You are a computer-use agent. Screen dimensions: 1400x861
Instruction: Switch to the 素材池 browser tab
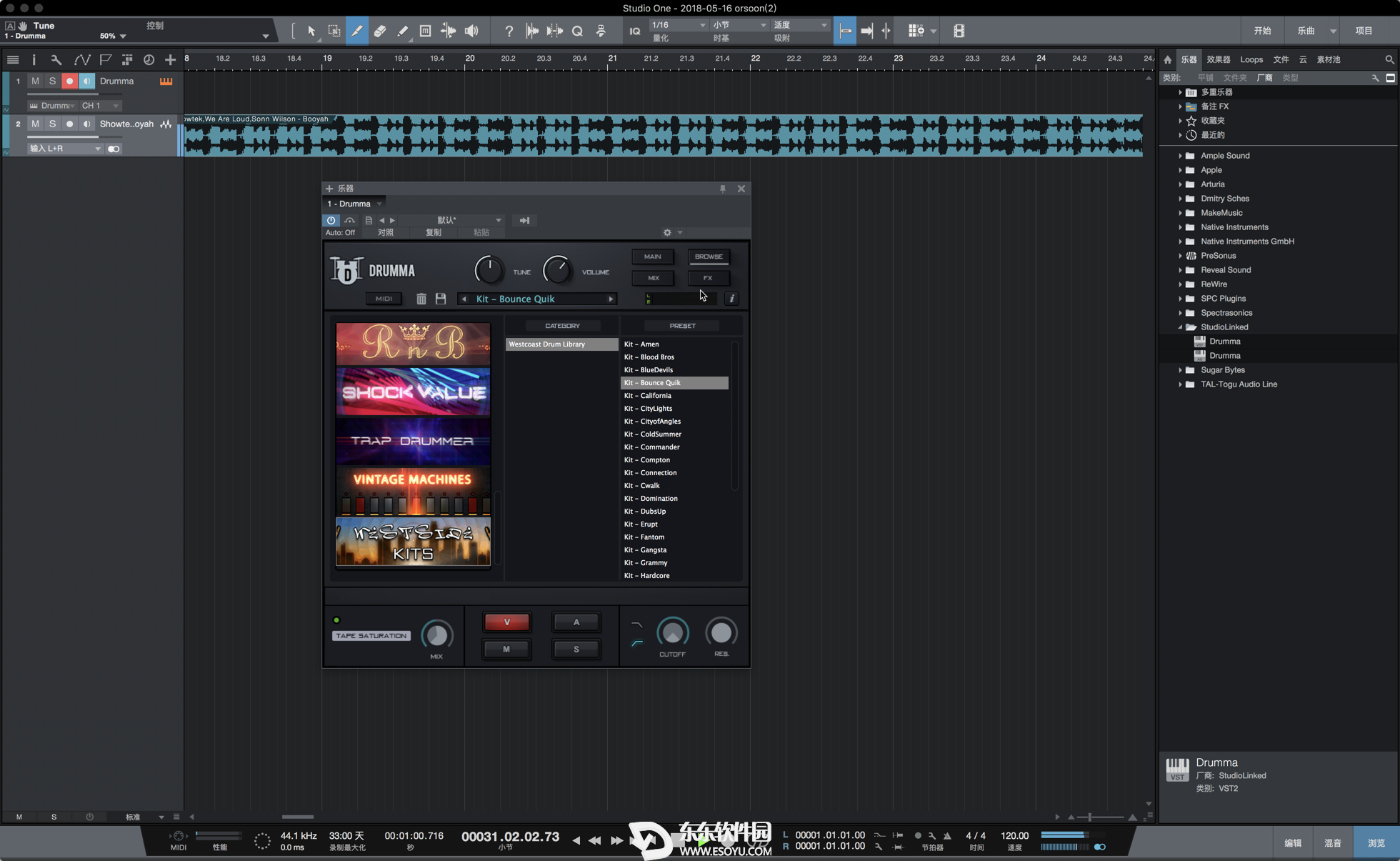(x=1329, y=59)
